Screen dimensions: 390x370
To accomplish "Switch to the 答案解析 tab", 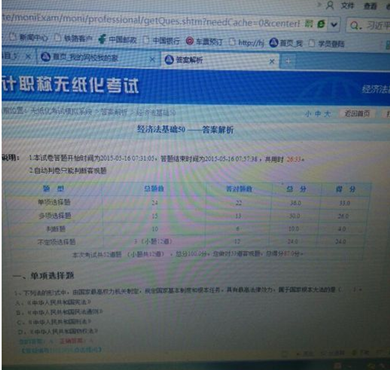I will pyautogui.click(x=220, y=60).
